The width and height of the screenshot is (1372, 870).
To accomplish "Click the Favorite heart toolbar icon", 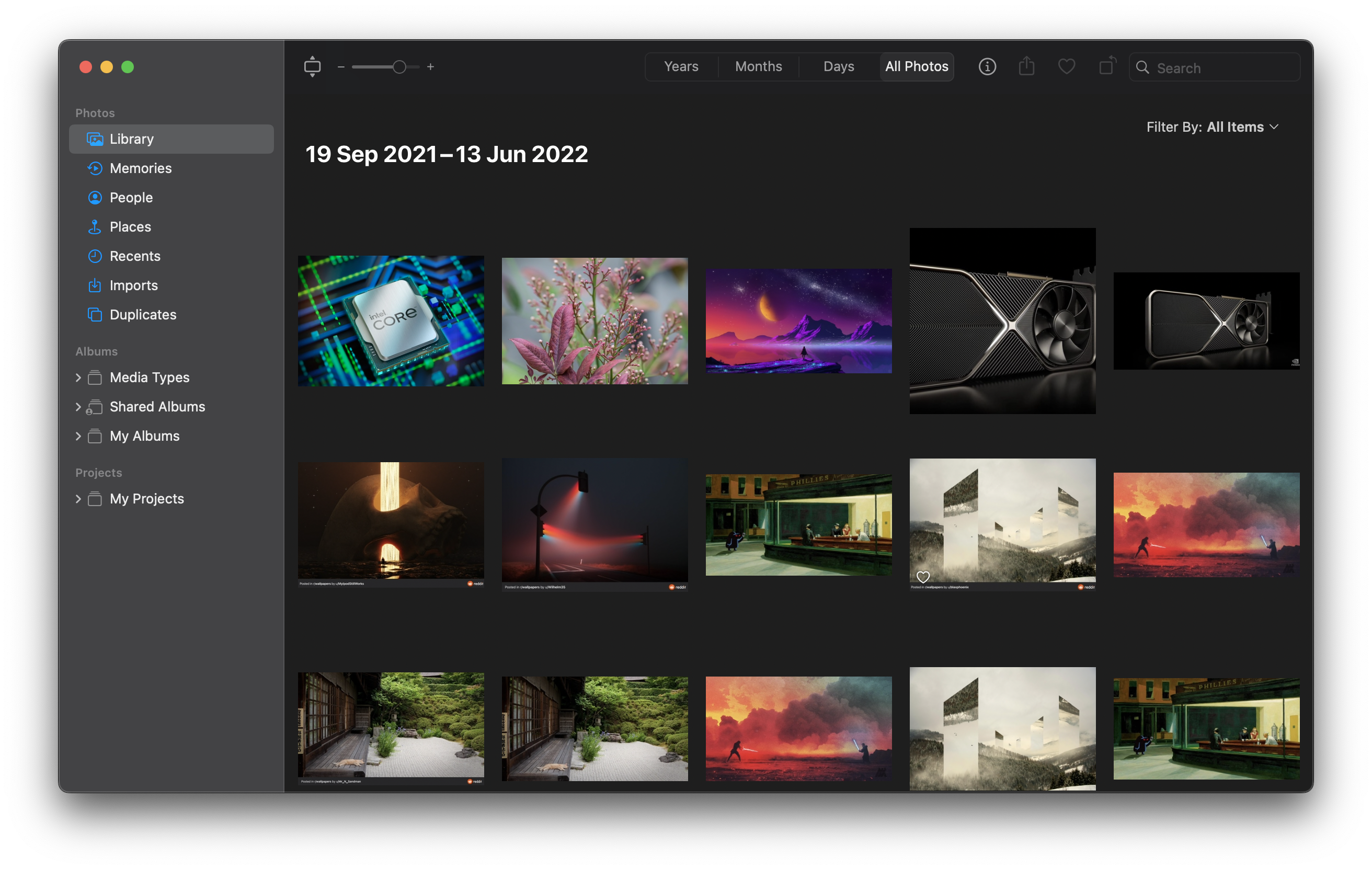I will coord(1066,66).
